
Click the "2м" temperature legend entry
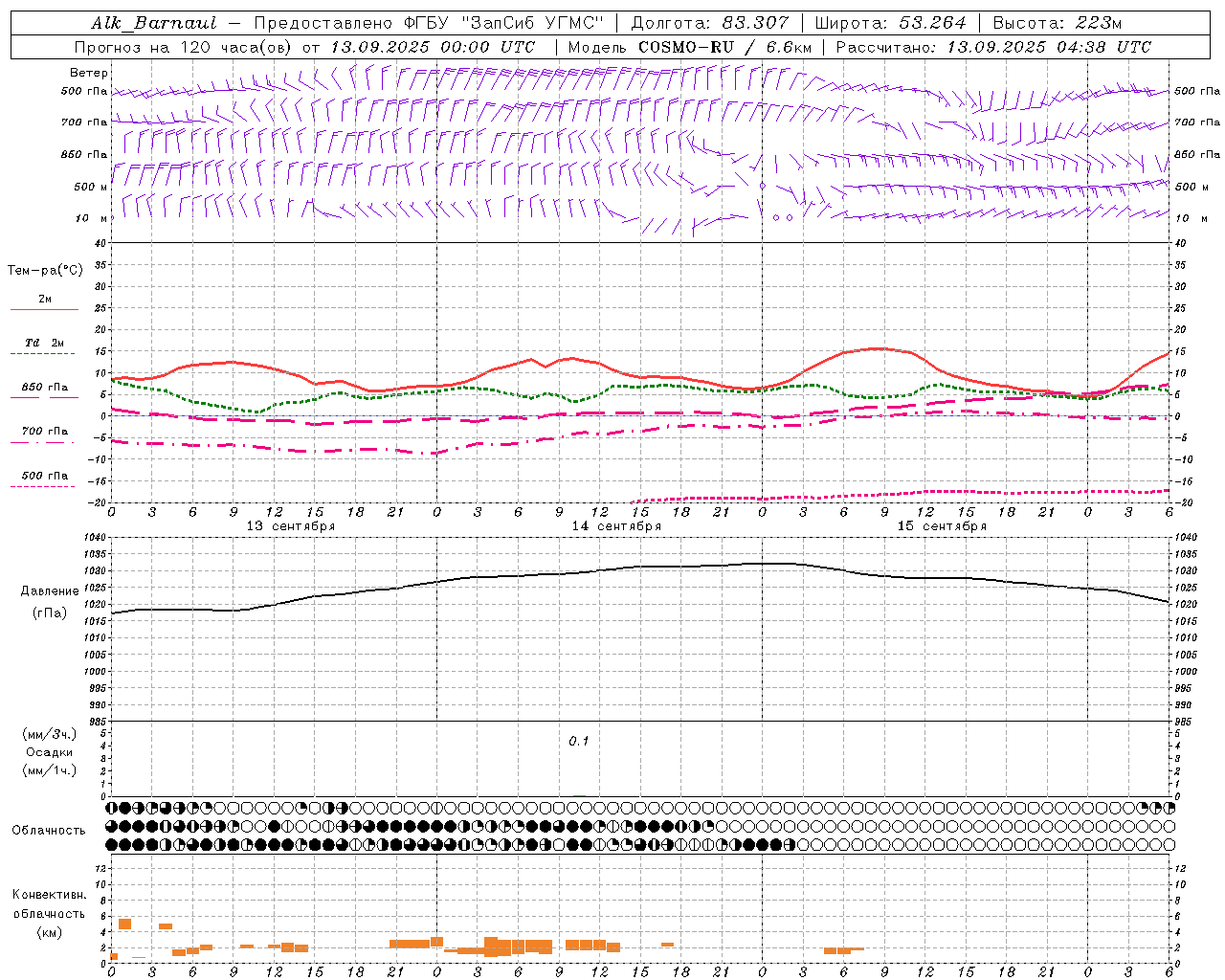[x=45, y=300]
